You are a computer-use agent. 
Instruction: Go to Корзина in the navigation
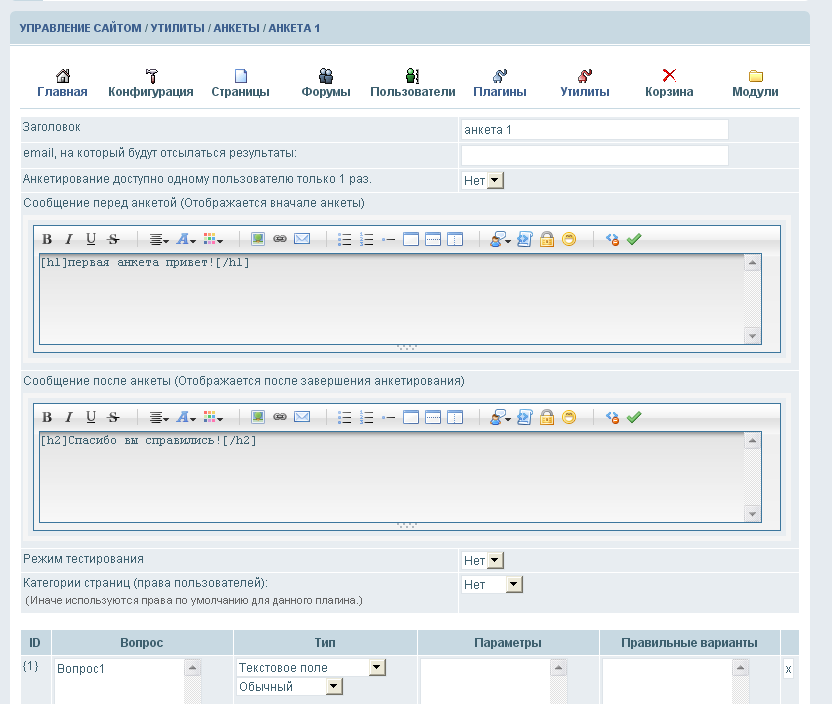pos(669,83)
